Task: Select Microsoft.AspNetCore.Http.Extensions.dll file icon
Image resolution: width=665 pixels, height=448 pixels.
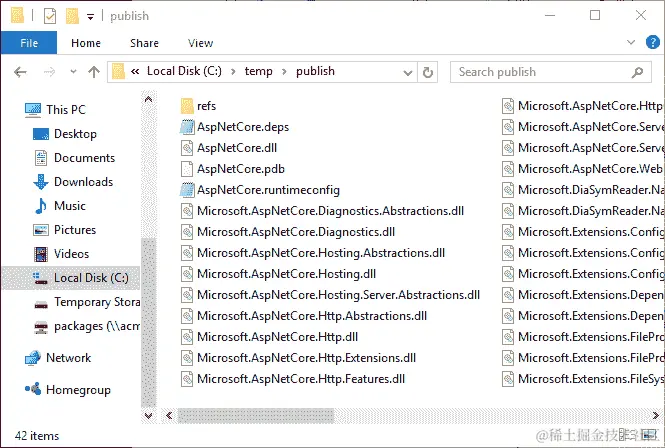Action: (x=187, y=358)
